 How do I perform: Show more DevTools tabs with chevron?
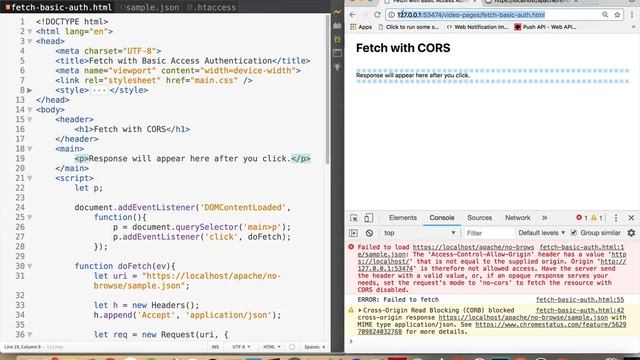(x=544, y=218)
